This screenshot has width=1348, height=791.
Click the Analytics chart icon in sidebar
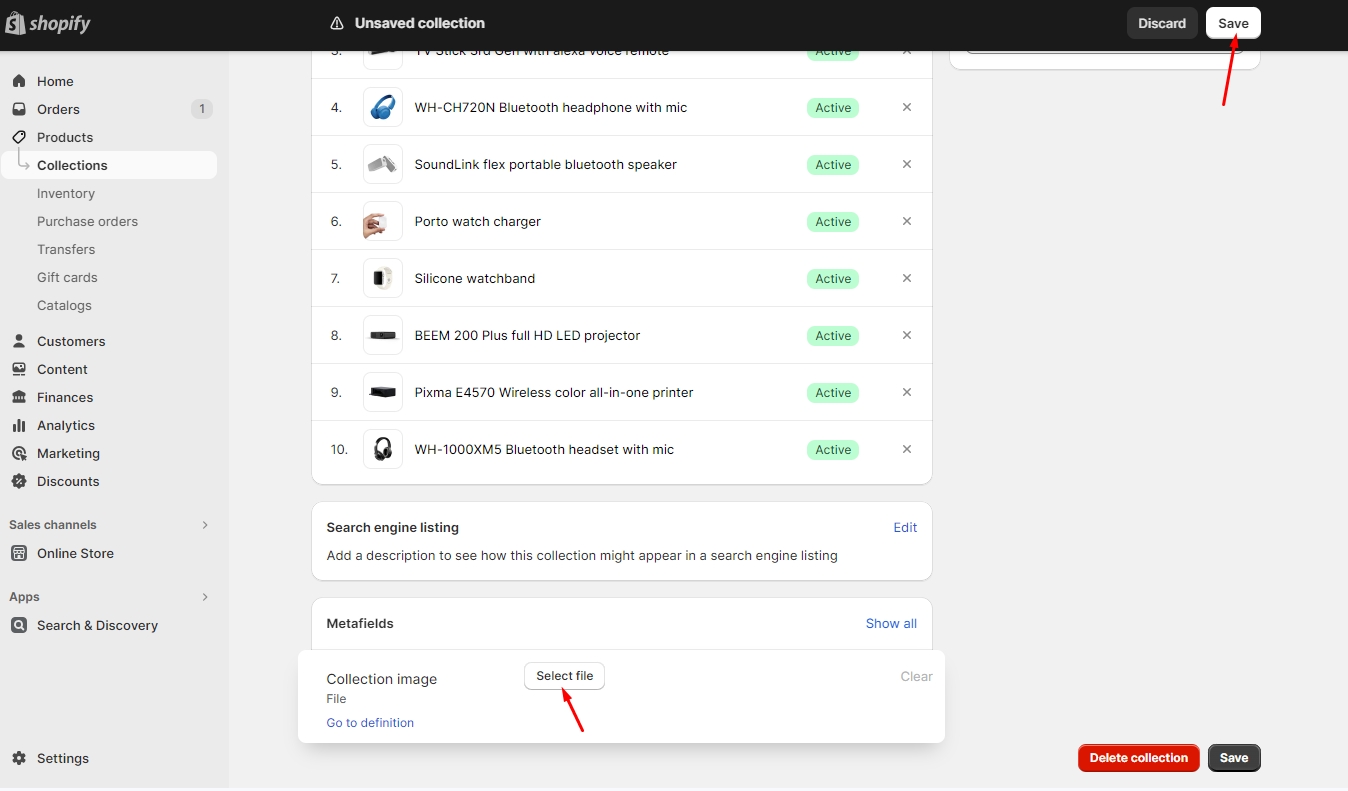pos(19,425)
